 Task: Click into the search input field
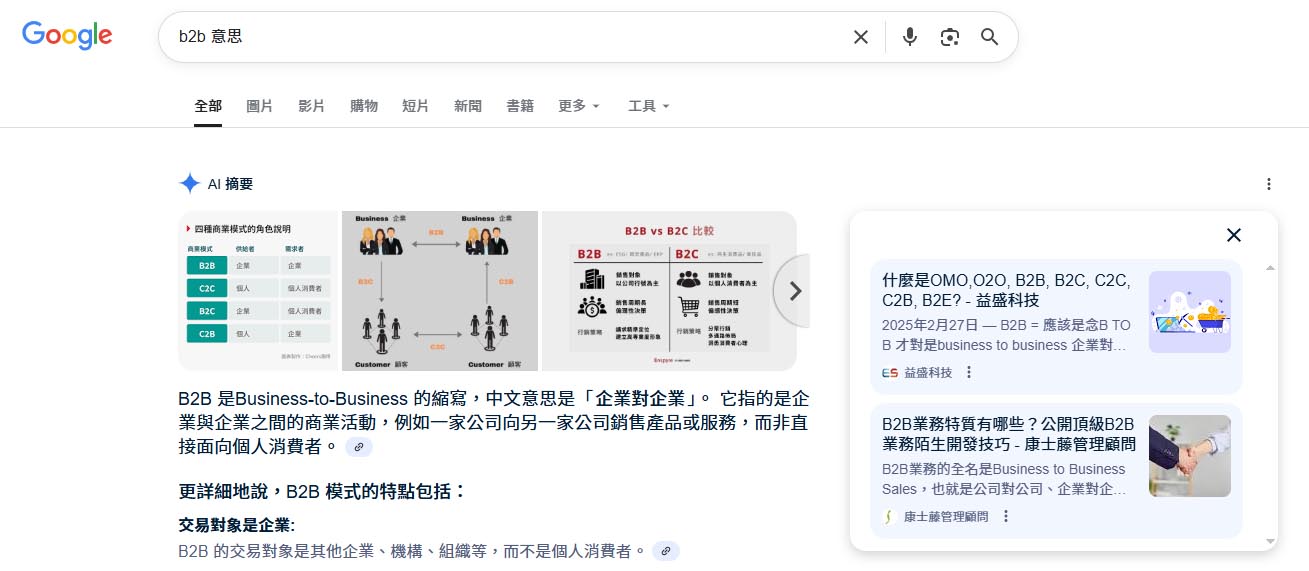(x=500, y=37)
